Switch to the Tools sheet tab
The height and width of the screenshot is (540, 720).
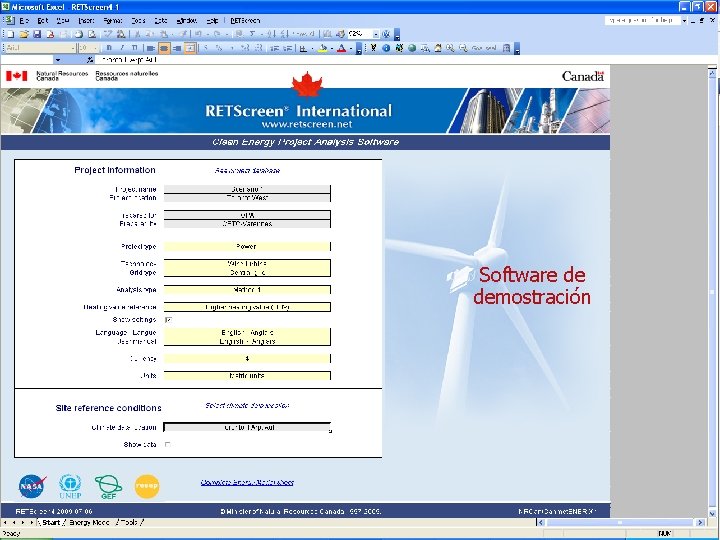click(129, 523)
